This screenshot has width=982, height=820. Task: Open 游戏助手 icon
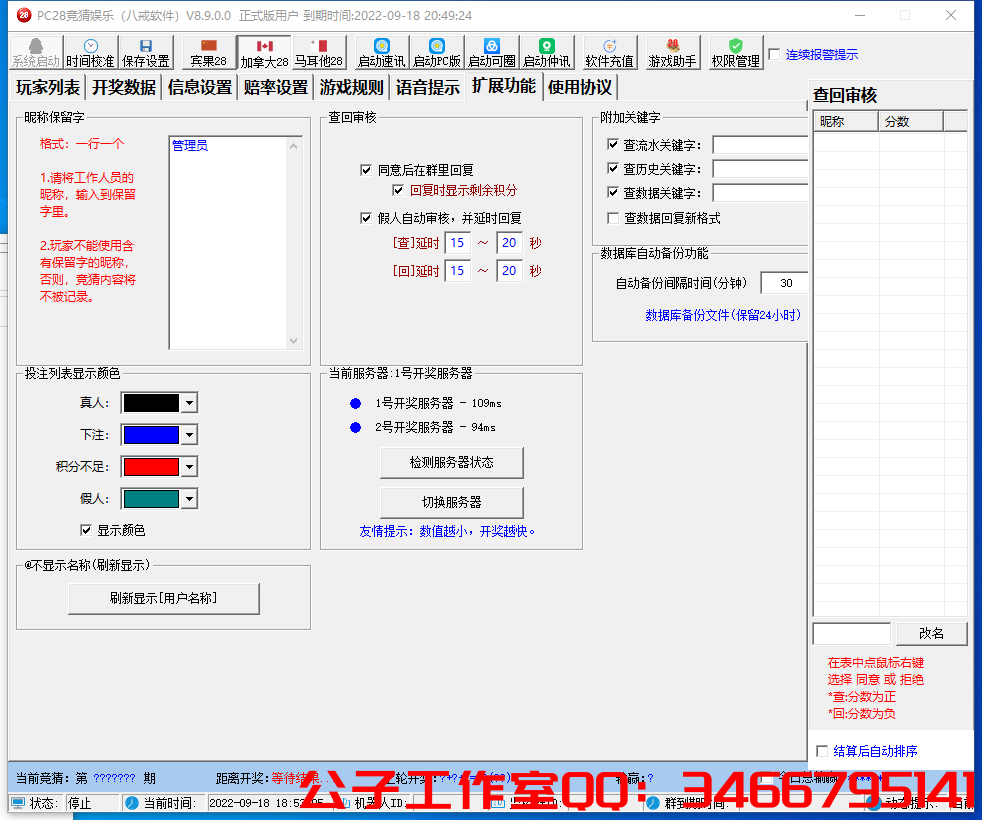(673, 52)
